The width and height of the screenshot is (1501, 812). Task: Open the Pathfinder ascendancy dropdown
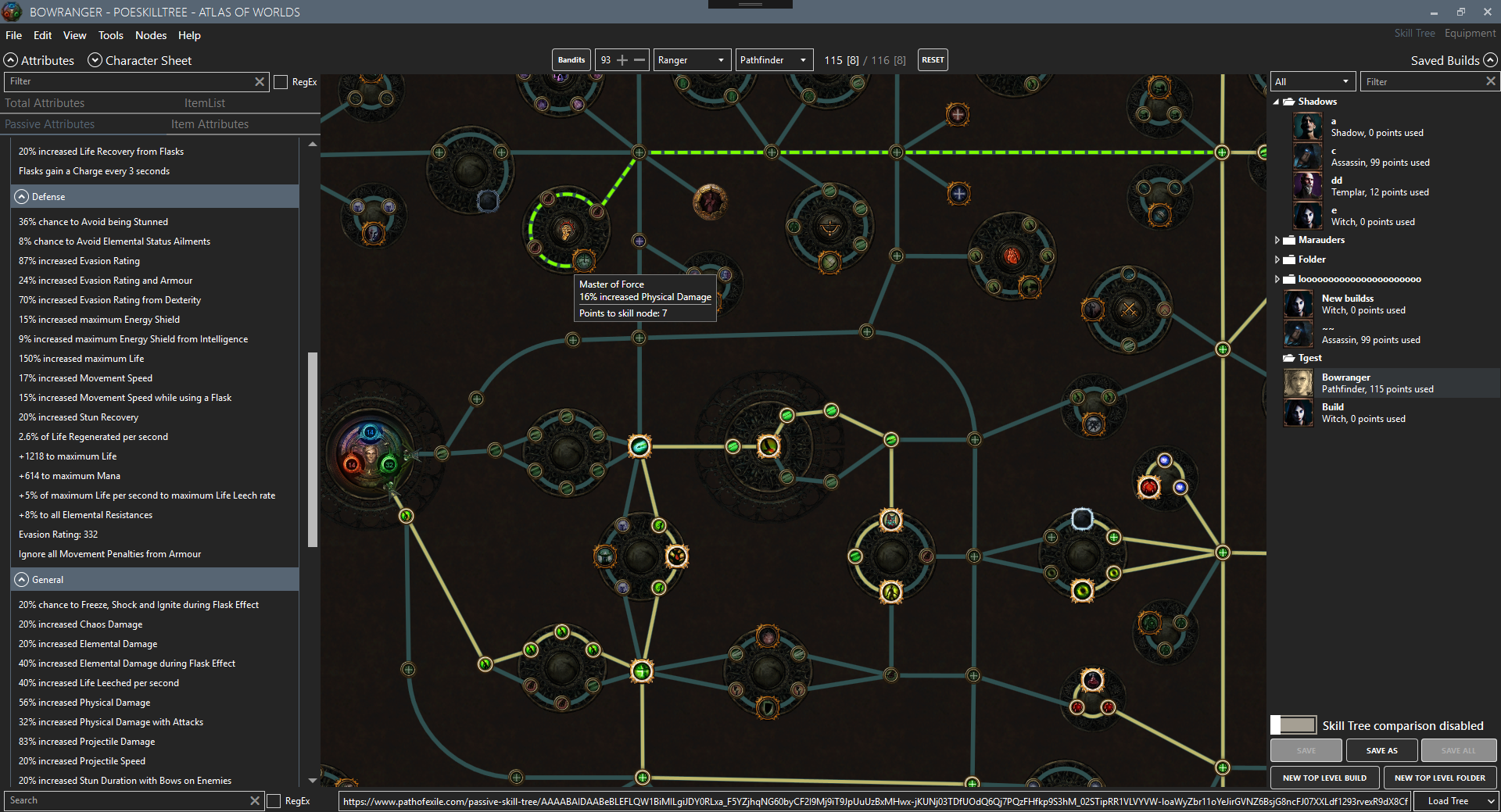coord(773,59)
